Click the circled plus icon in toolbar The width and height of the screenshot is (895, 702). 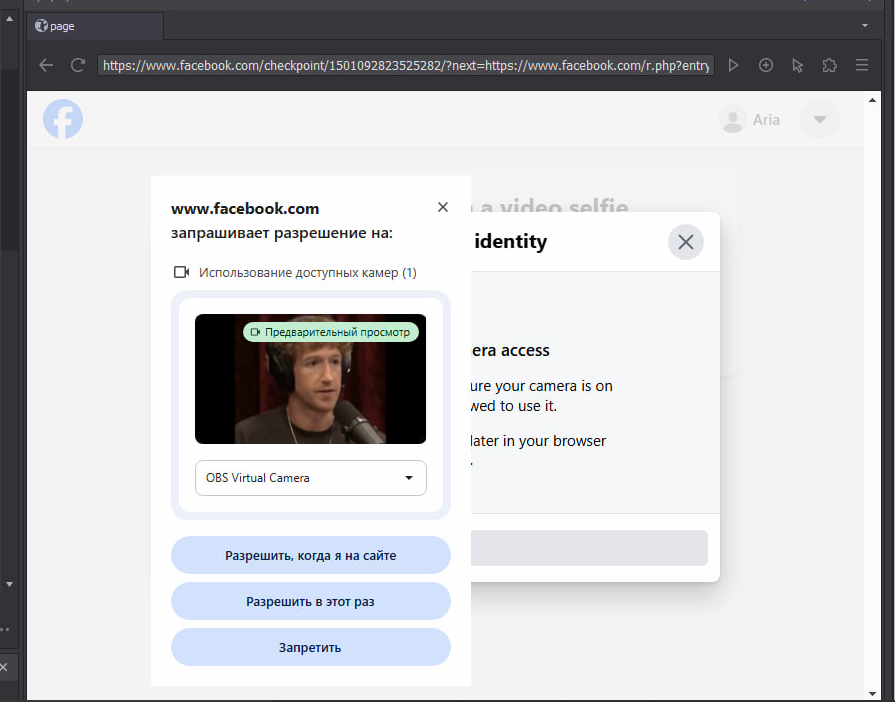coord(766,65)
